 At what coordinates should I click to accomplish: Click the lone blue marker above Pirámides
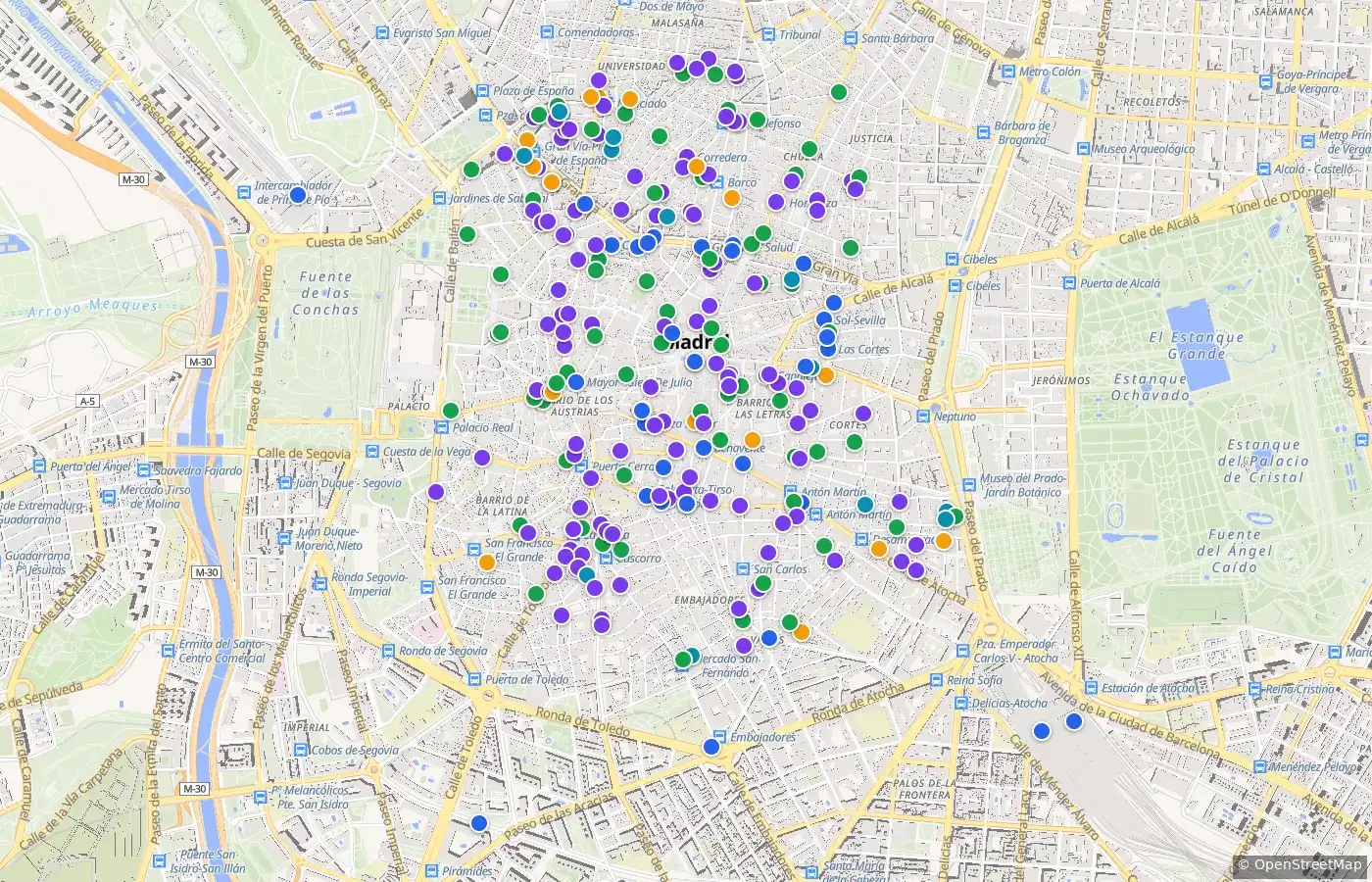pos(479,823)
